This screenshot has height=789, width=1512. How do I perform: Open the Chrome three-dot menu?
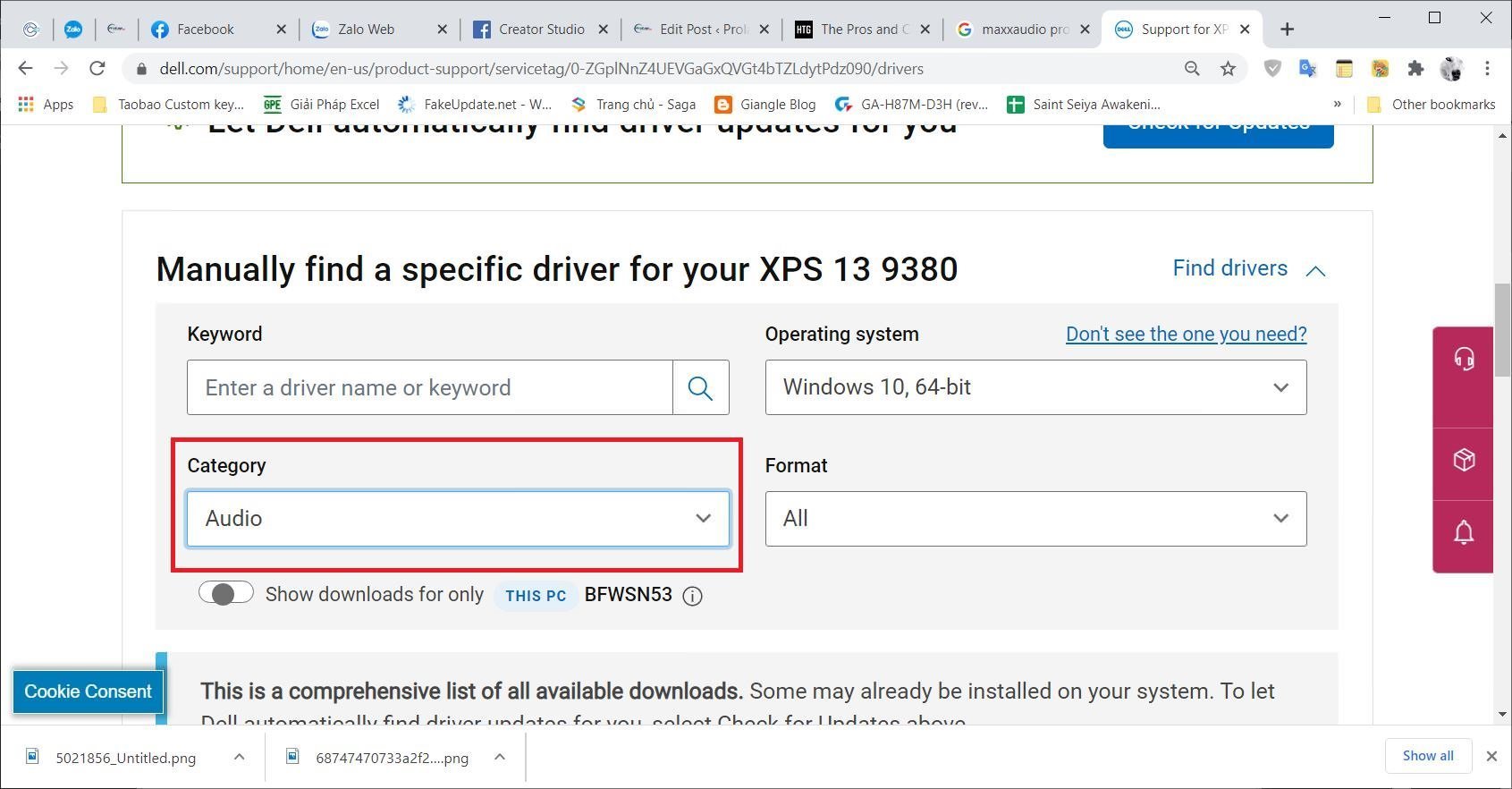(x=1487, y=68)
